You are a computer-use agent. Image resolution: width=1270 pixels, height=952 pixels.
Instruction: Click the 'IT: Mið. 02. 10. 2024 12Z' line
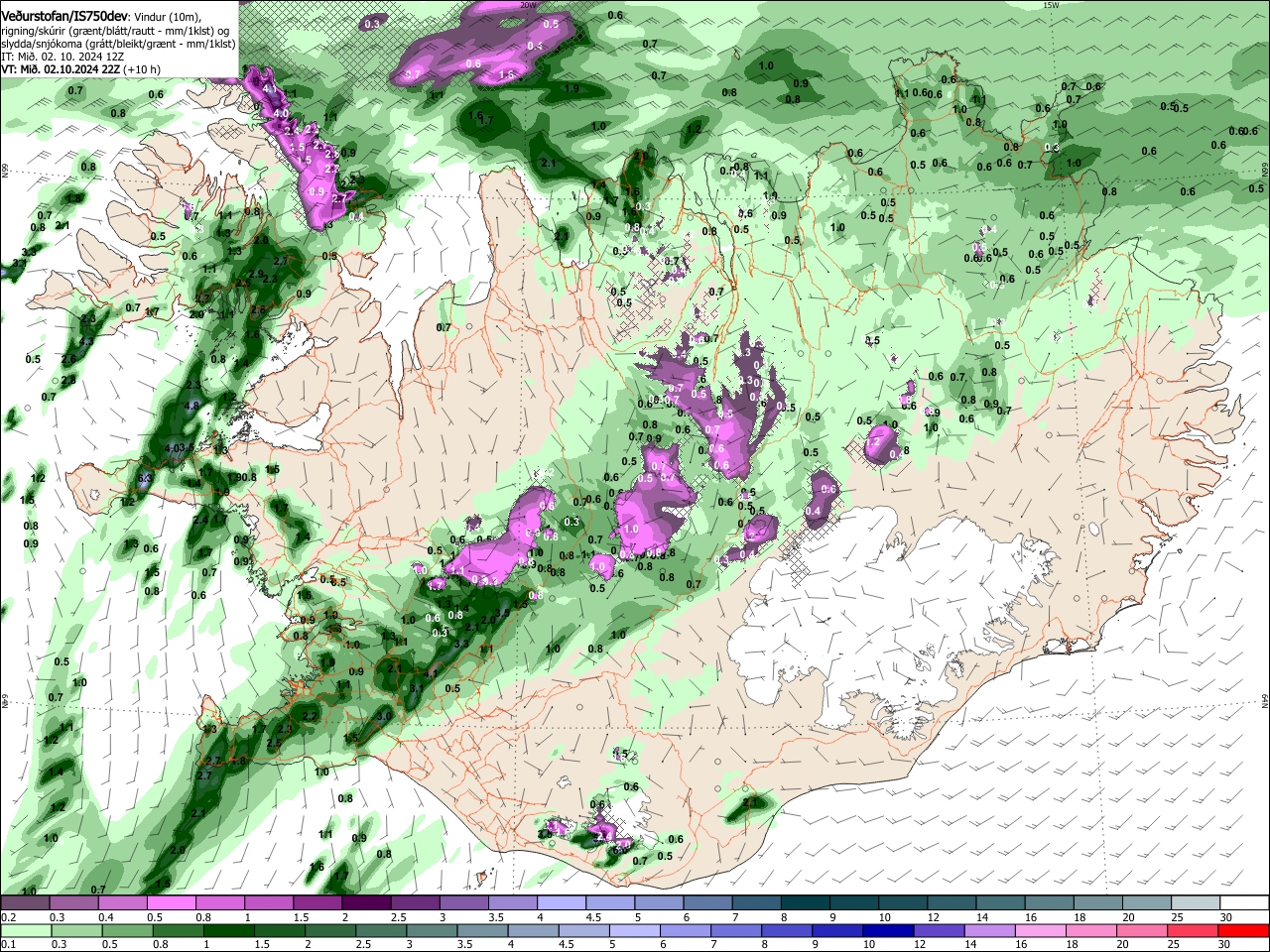pos(63,57)
